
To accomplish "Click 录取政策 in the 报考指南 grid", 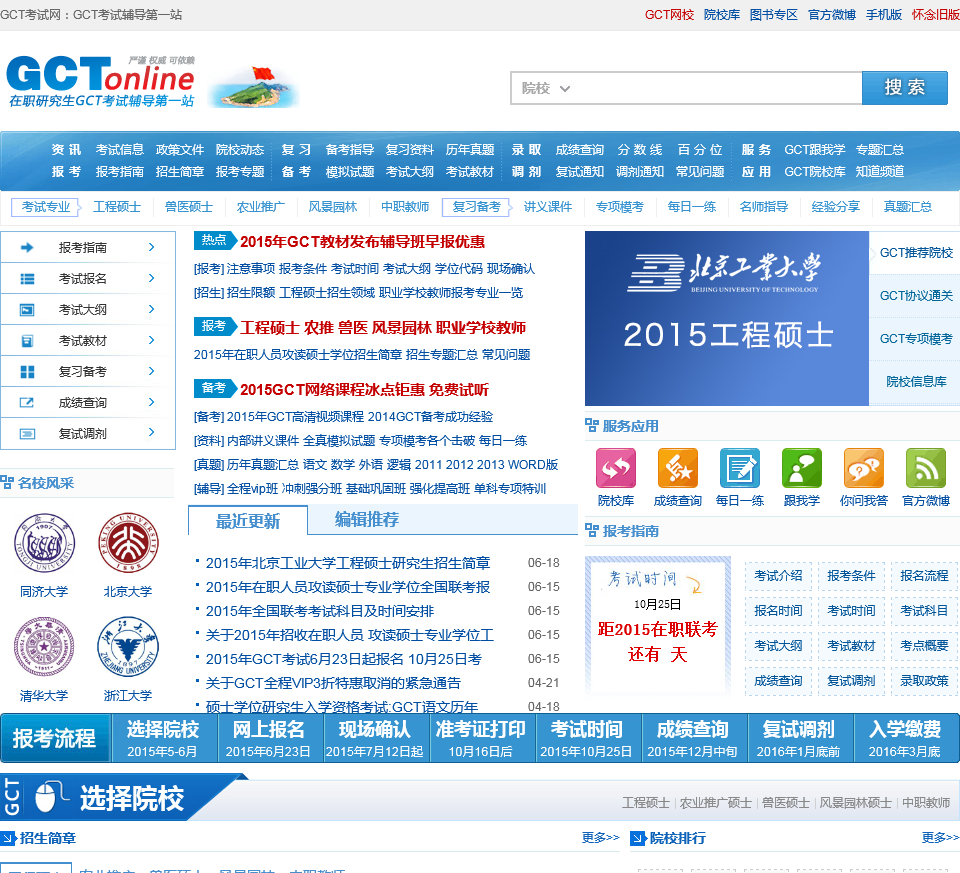I will tap(924, 681).
